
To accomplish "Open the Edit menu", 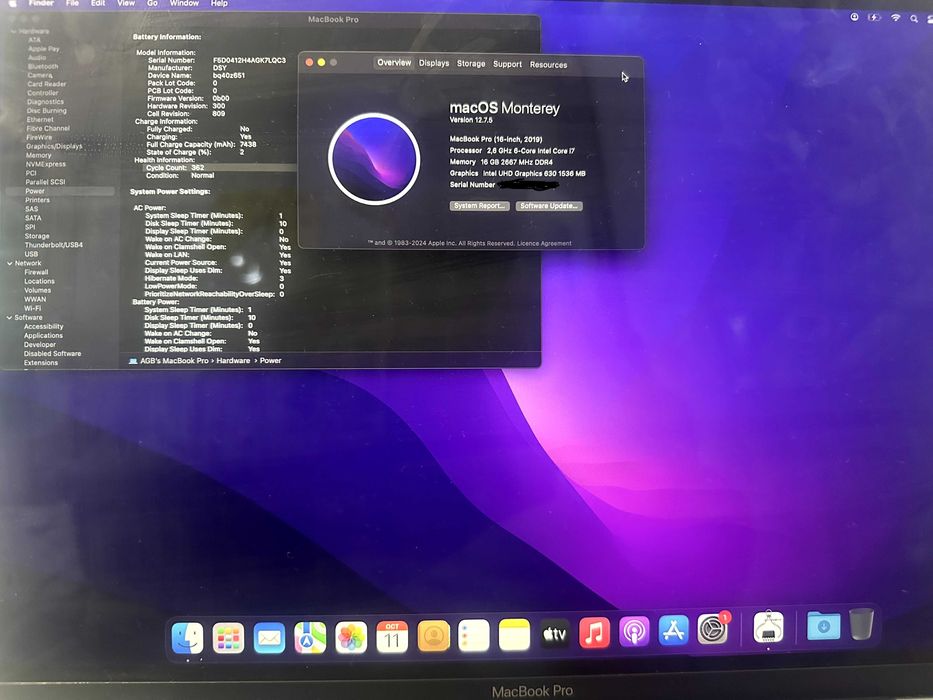I will click(x=98, y=3).
